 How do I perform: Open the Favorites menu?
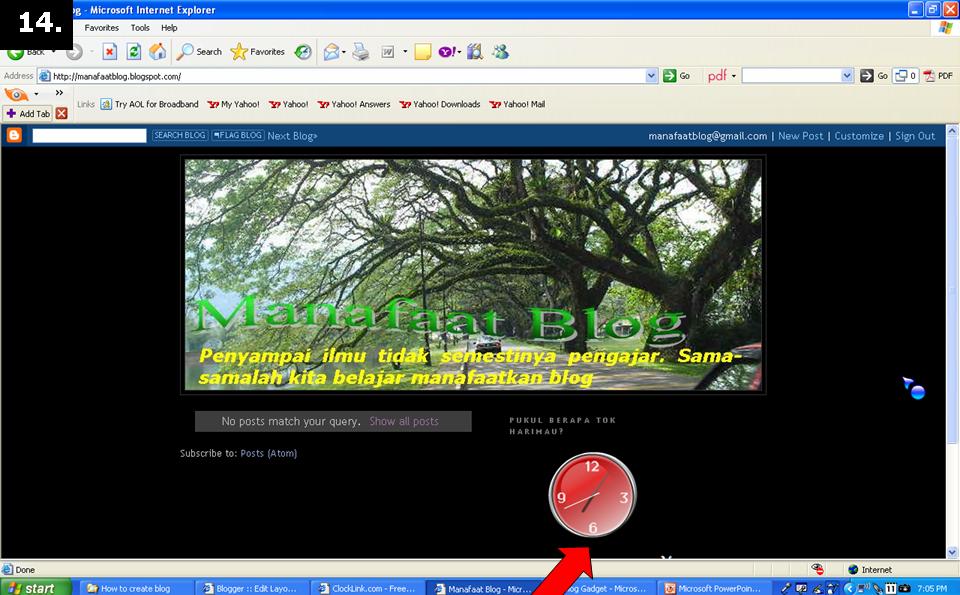[102, 28]
